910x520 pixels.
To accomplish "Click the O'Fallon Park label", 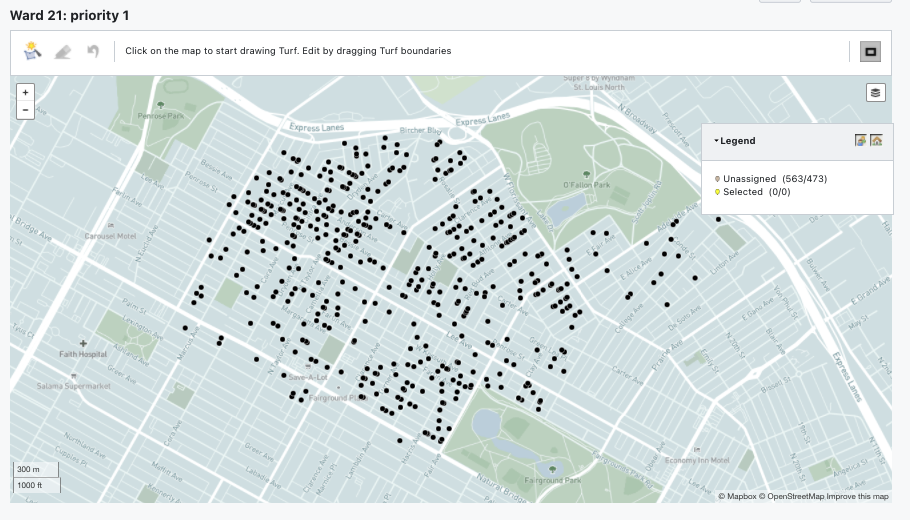I will click(x=586, y=185).
